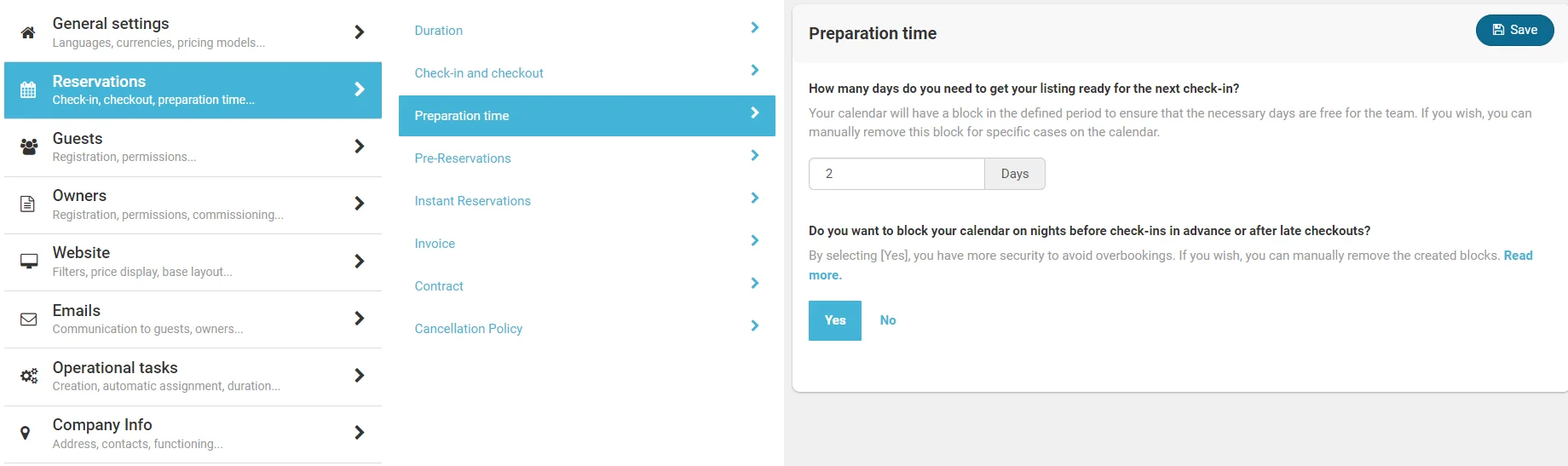
Task: Click the home icon beside General settings
Action: [28, 32]
